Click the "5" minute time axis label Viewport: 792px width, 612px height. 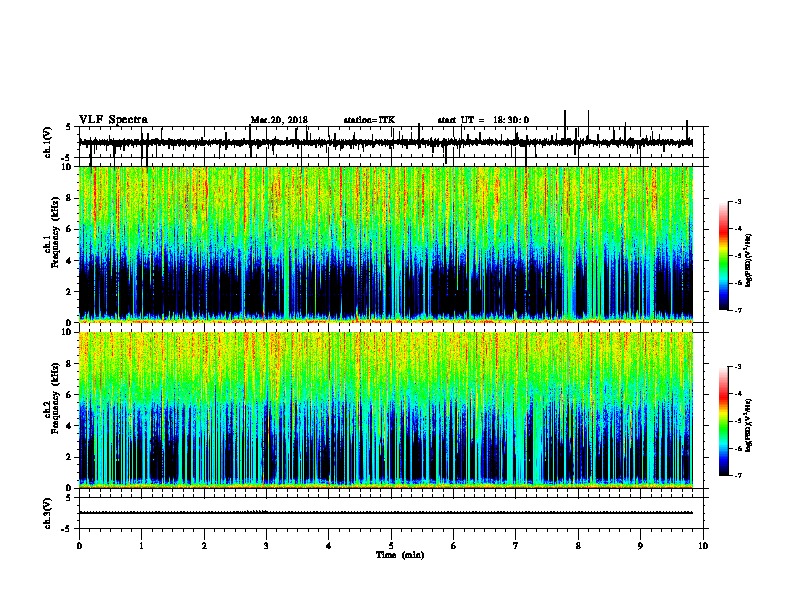pyautogui.click(x=391, y=546)
